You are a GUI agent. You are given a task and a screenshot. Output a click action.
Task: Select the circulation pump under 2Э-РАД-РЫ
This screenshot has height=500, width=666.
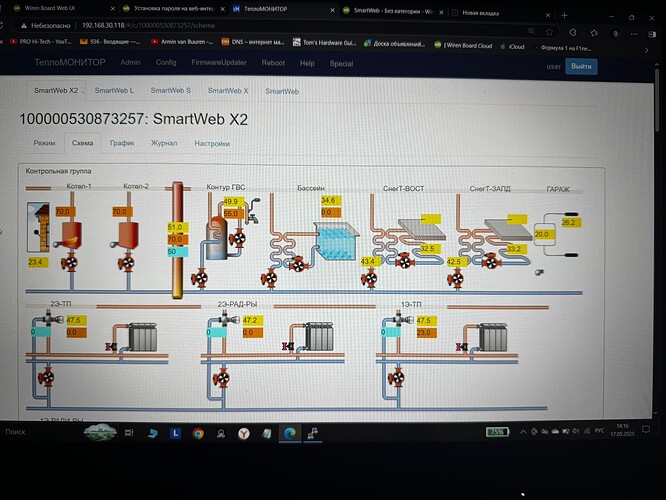pos(221,377)
